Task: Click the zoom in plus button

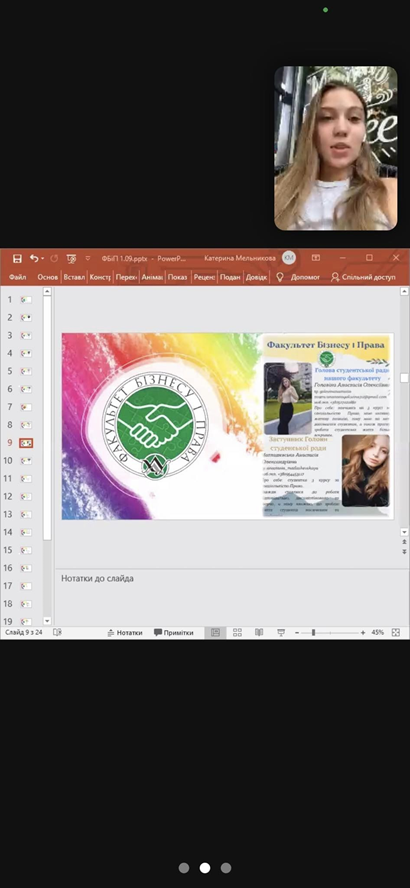Action: [x=362, y=633]
